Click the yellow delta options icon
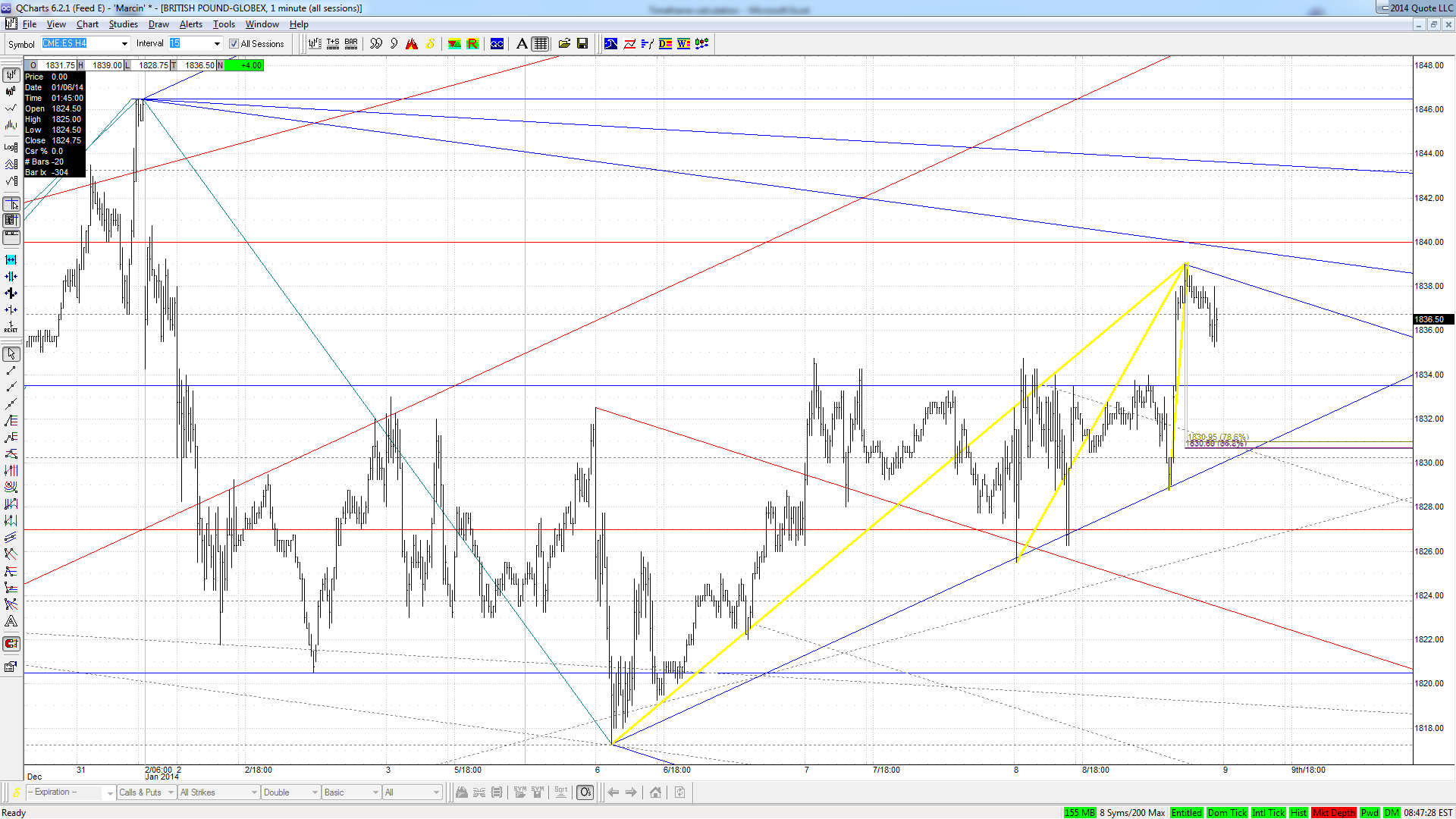This screenshot has width=1456, height=819. click(430, 44)
